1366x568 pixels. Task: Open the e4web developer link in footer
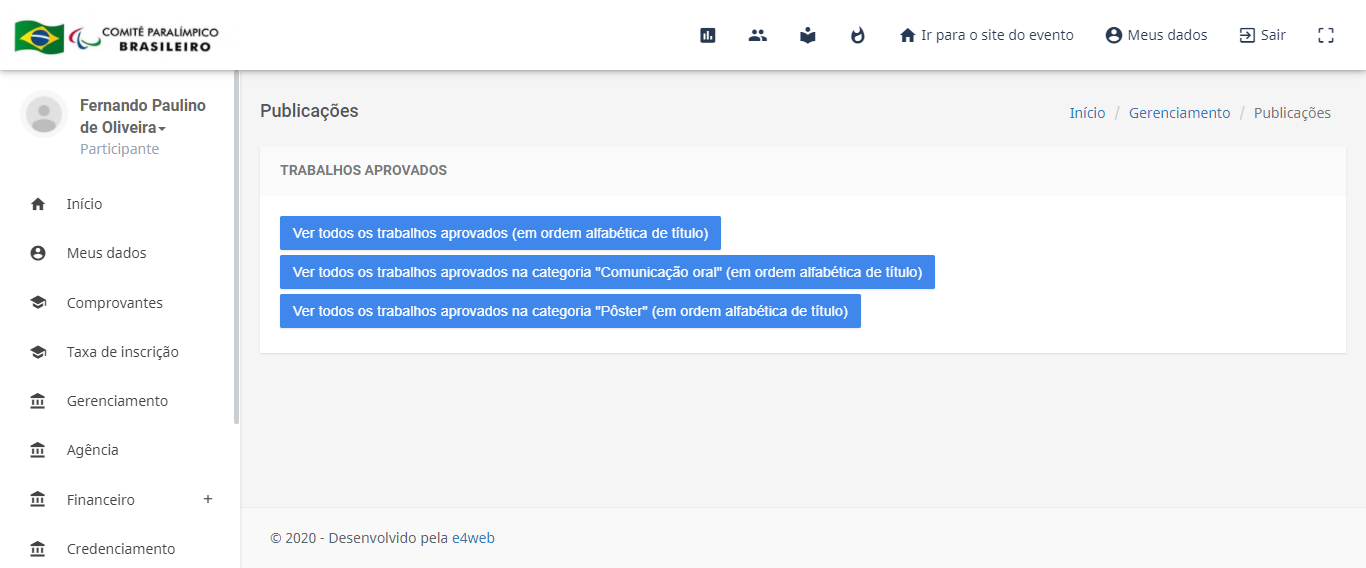[473, 538]
